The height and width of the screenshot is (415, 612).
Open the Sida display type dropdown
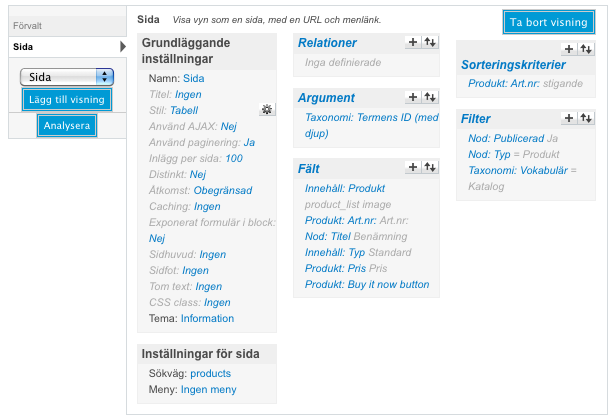tap(67, 77)
